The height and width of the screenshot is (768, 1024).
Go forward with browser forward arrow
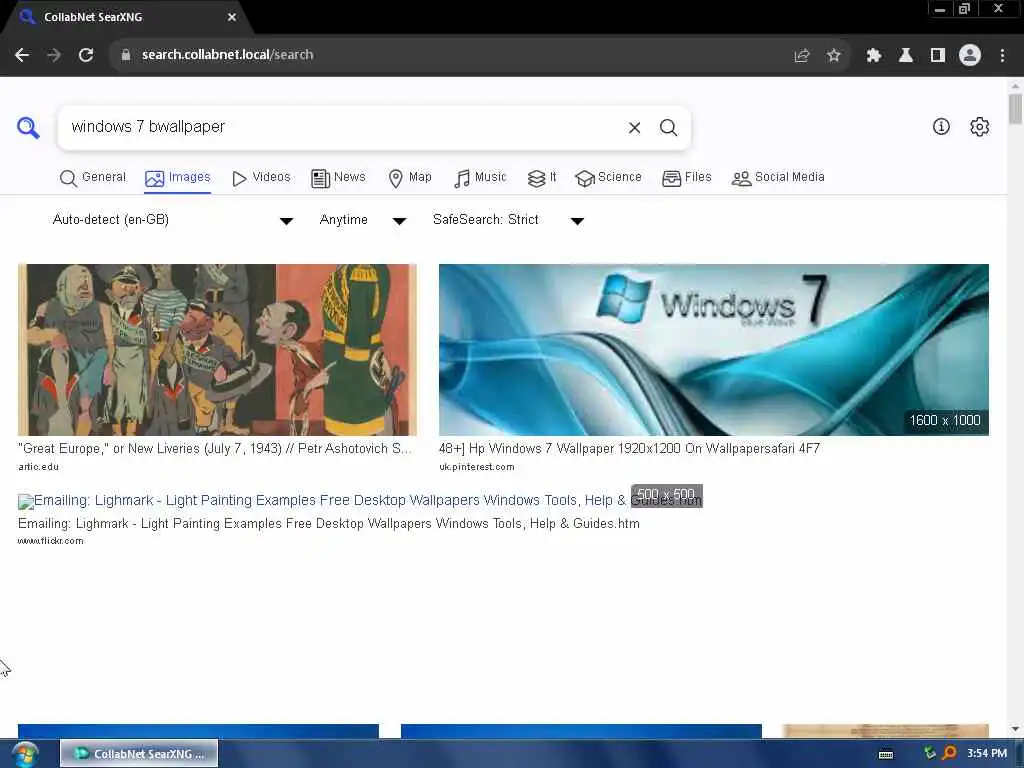tap(54, 55)
